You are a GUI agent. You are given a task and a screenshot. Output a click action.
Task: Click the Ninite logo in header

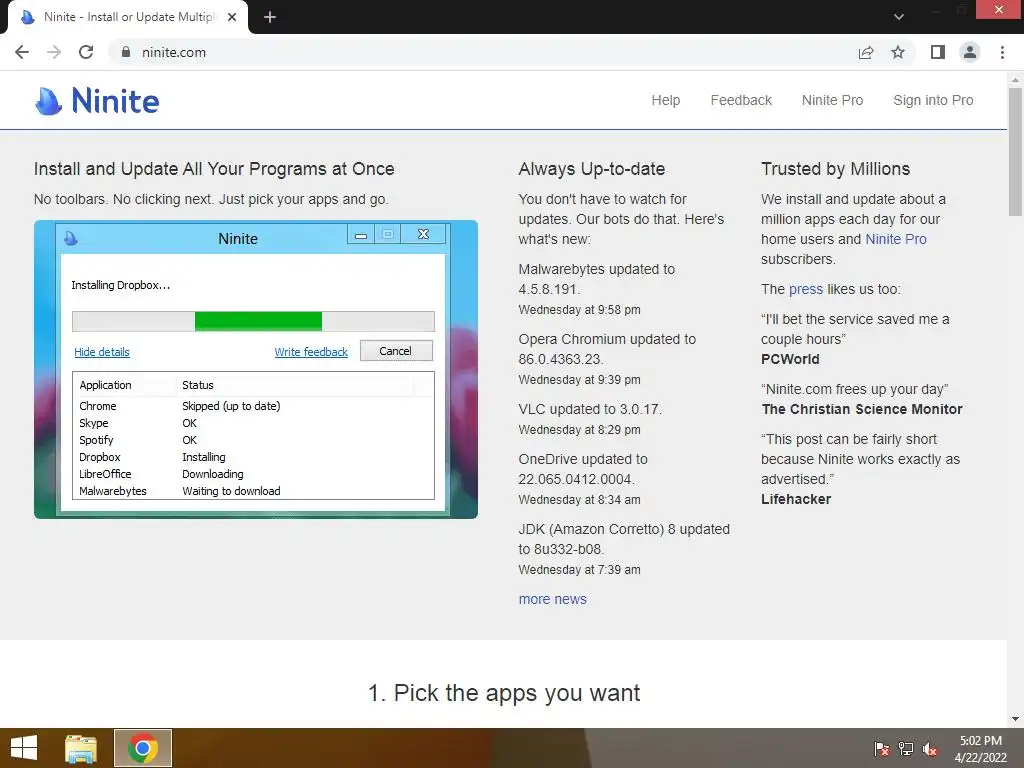pos(97,101)
